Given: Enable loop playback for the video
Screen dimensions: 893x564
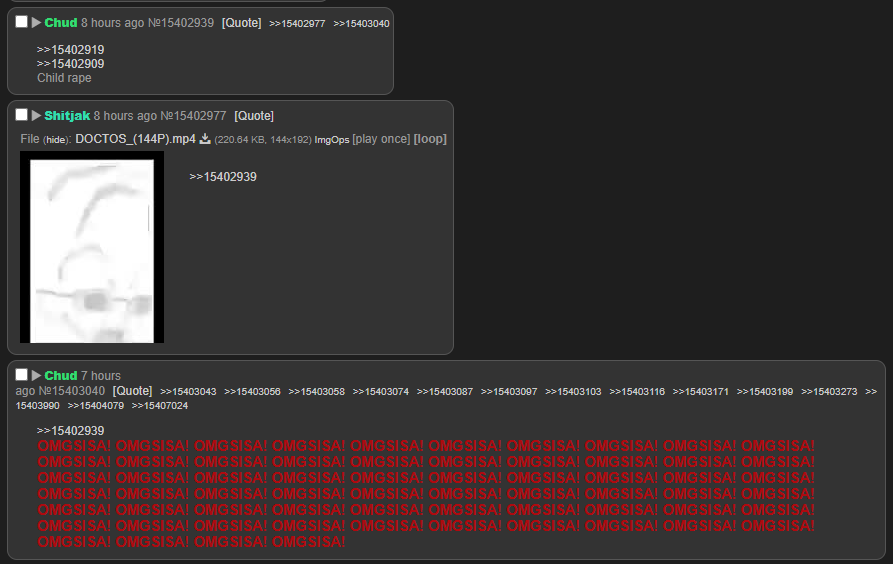Looking at the screenshot, I should (430, 139).
